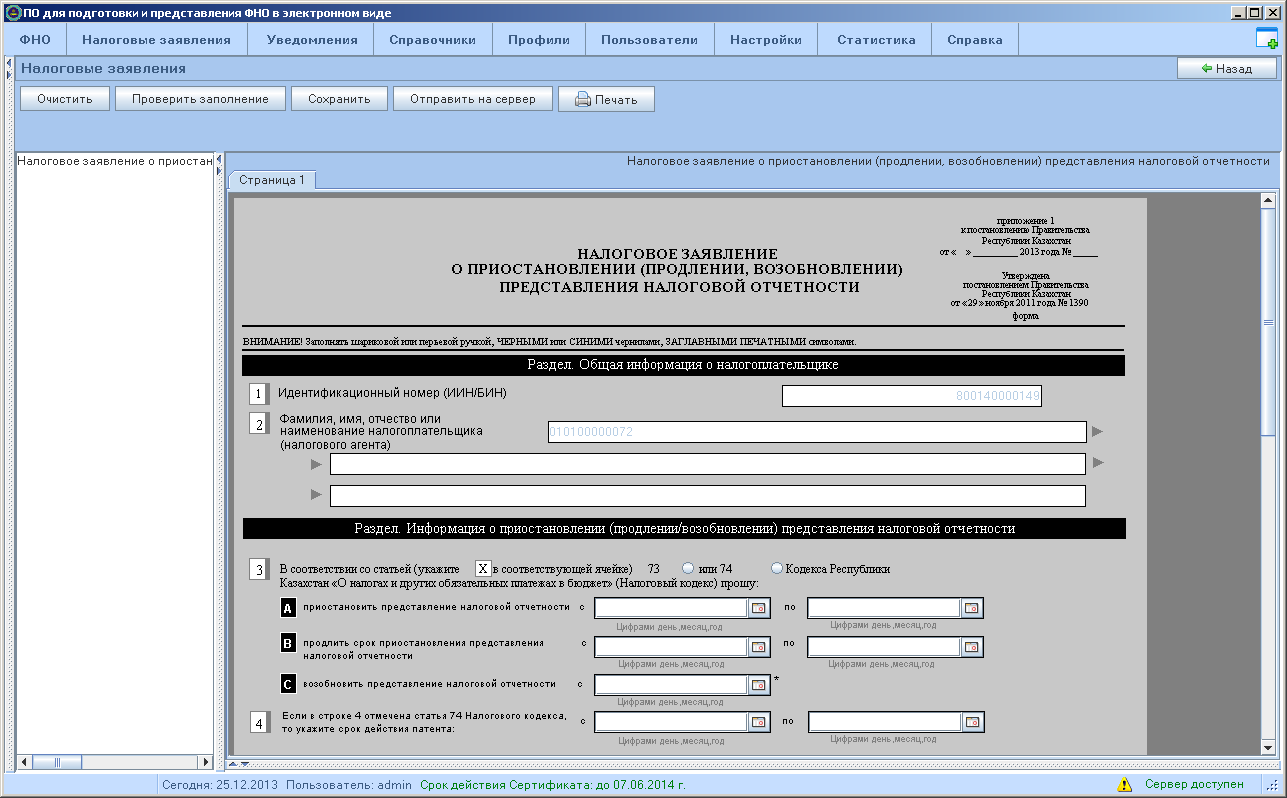
Task: Click row 4 patent start date field
Action: coord(671,722)
